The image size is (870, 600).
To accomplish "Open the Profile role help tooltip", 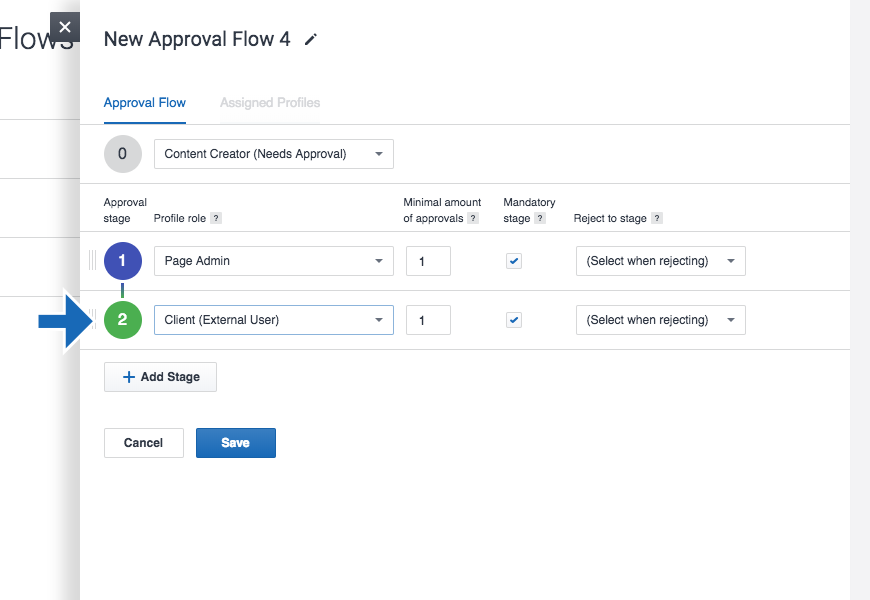I will (216, 218).
